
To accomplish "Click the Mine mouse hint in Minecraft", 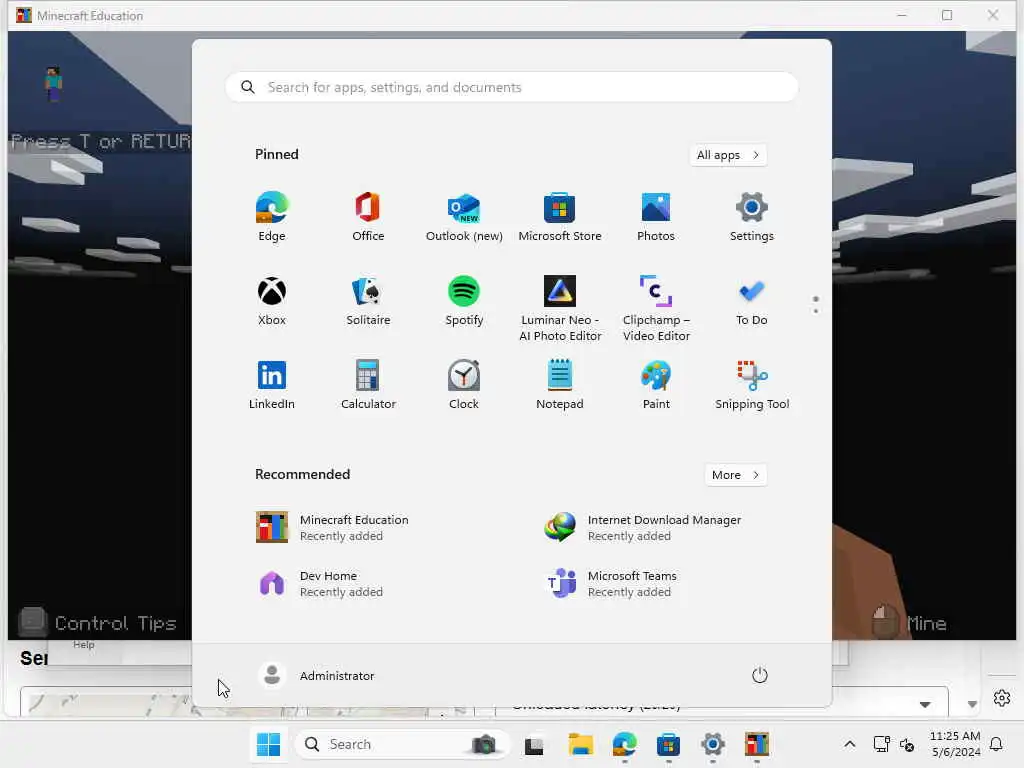I will click(x=910, y=622).
